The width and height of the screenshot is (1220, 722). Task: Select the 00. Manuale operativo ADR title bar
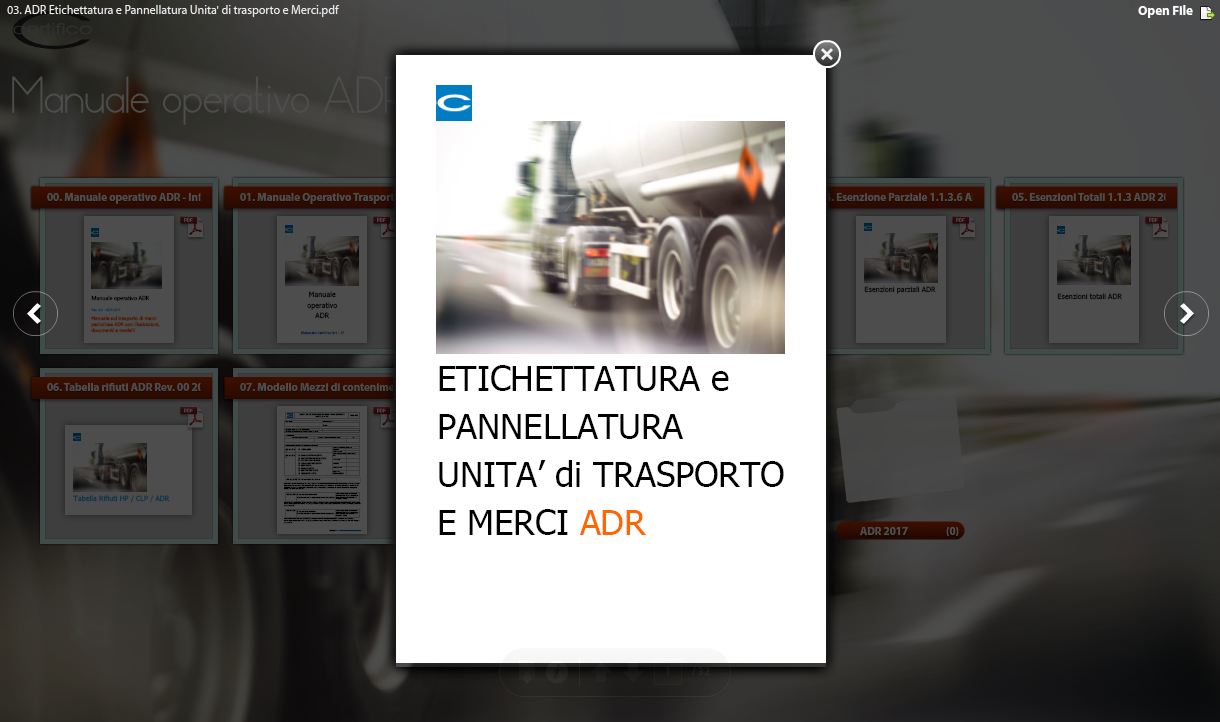click(x=122, y=198)
